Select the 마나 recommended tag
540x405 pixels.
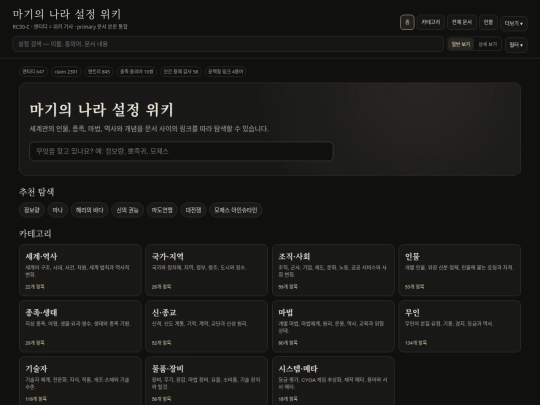tap(58, 210)
